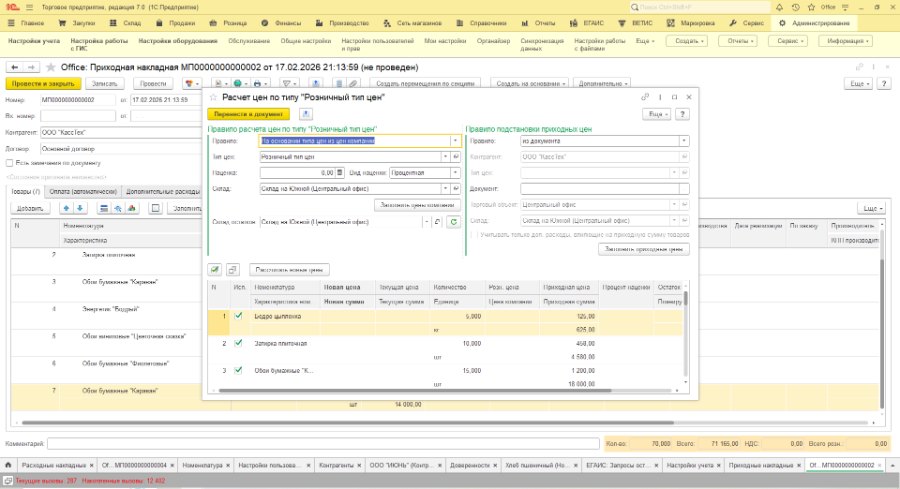Expand the Тип цен Розничный dropdown
This screenshot has width=900, height=489.
tap(445, 157)
